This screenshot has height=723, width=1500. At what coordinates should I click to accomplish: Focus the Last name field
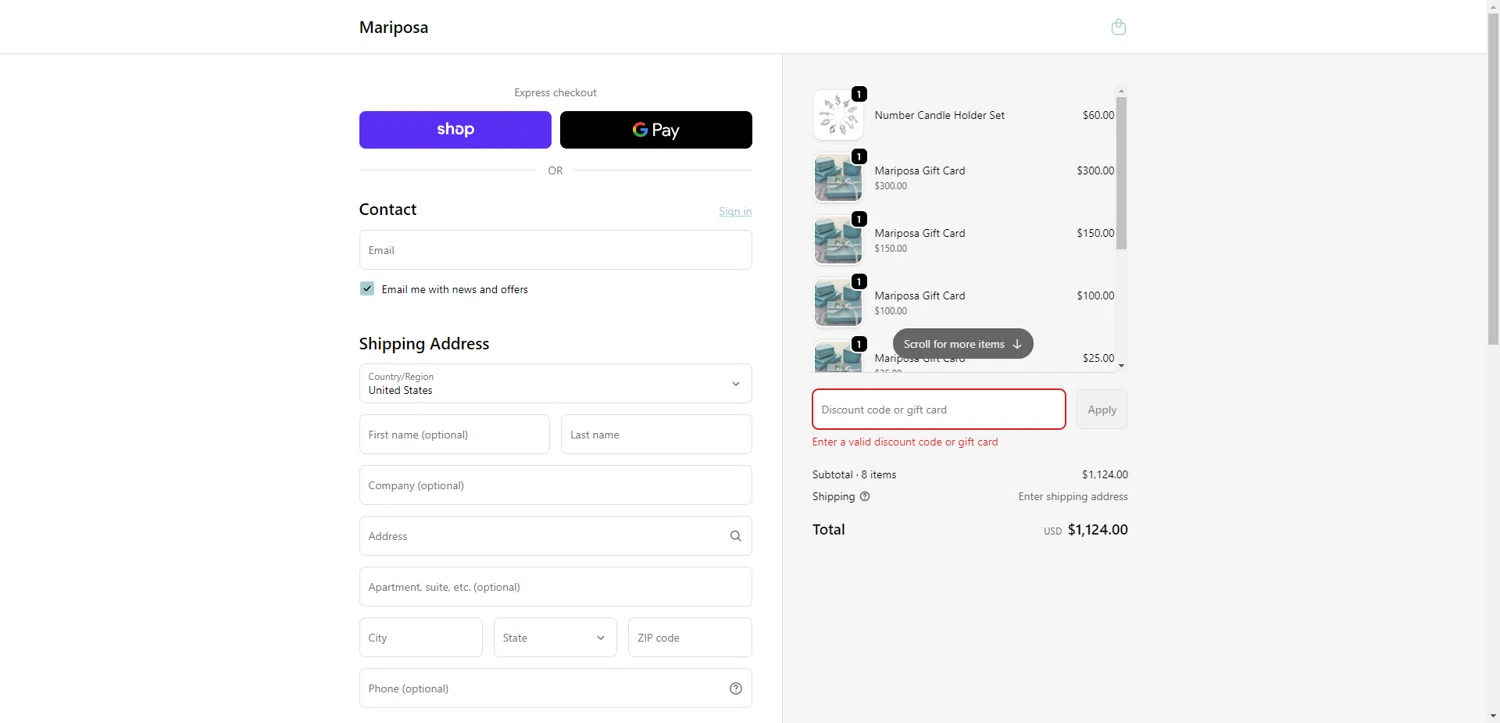tap(656, 434)
